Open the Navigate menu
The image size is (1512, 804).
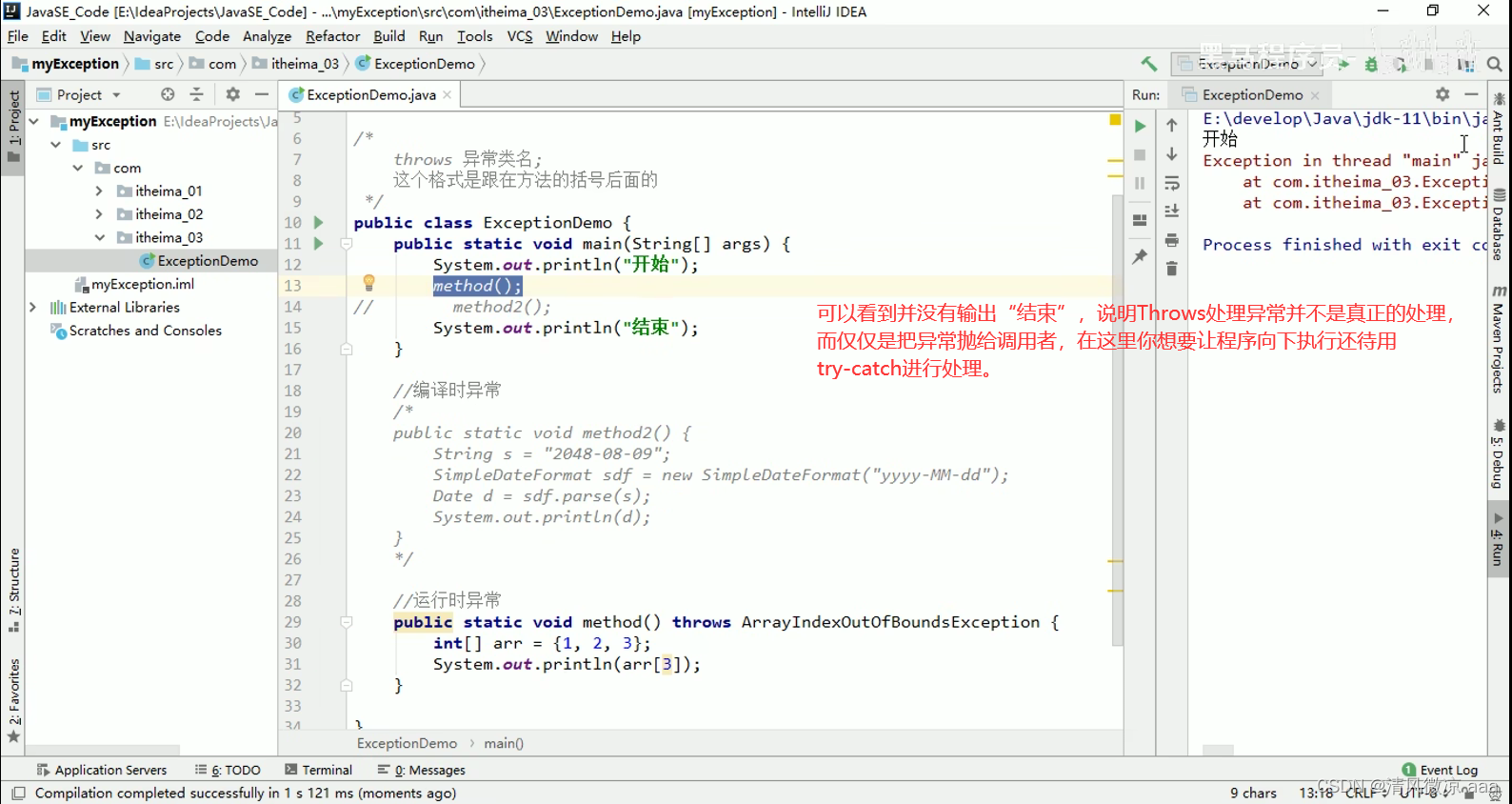pos(152,36)
